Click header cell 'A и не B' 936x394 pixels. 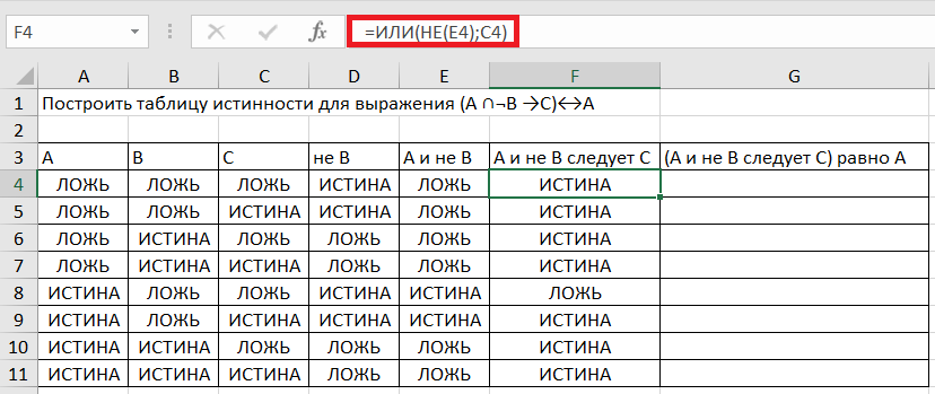click(444, 157)
